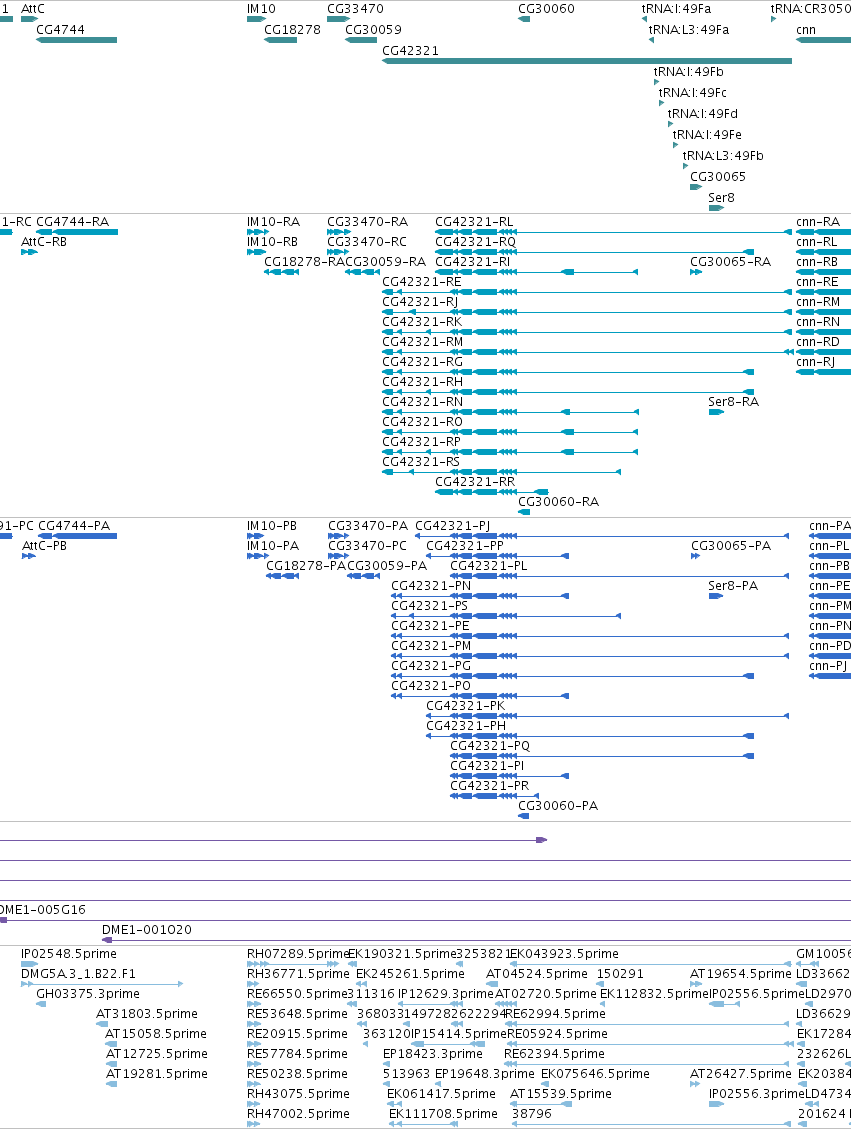This screenshot has height=1129, width=851.
Task: Click transcript CG33470-RA
Action: pos(339,232)
